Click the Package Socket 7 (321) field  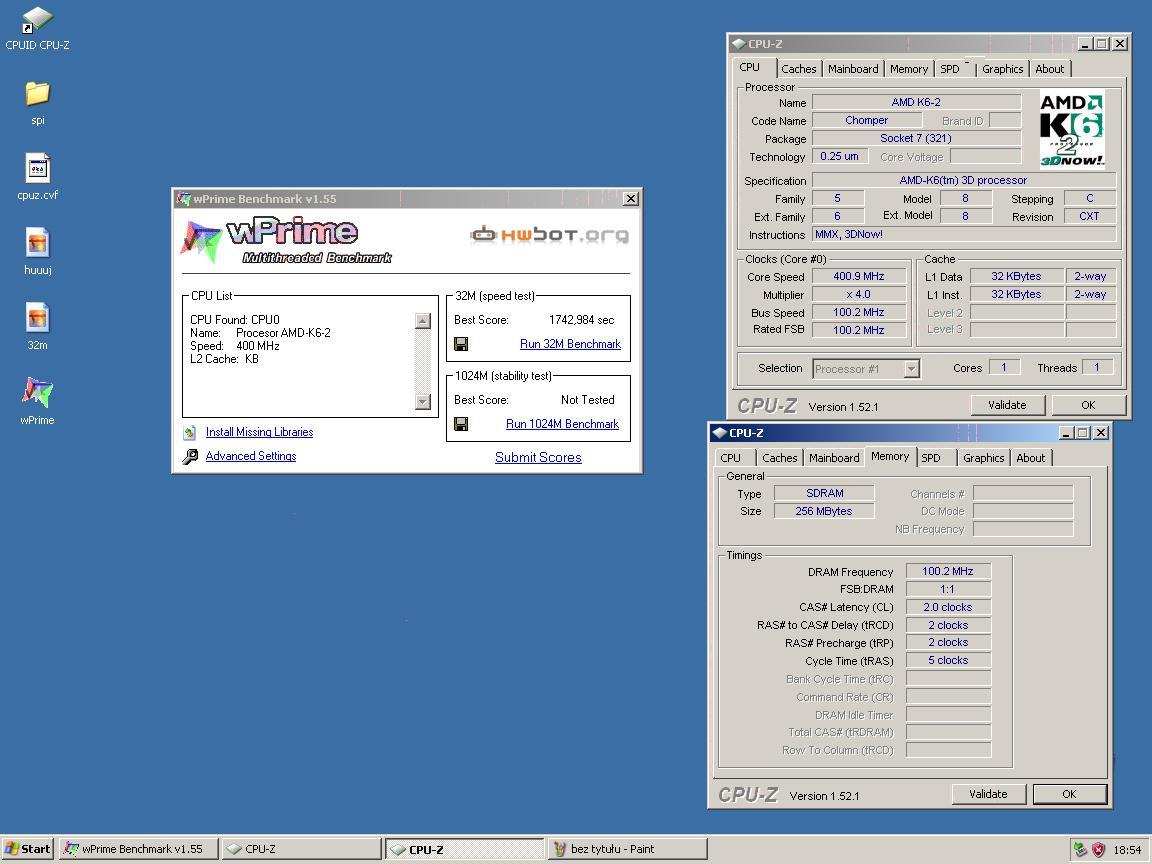click(916, 138)
